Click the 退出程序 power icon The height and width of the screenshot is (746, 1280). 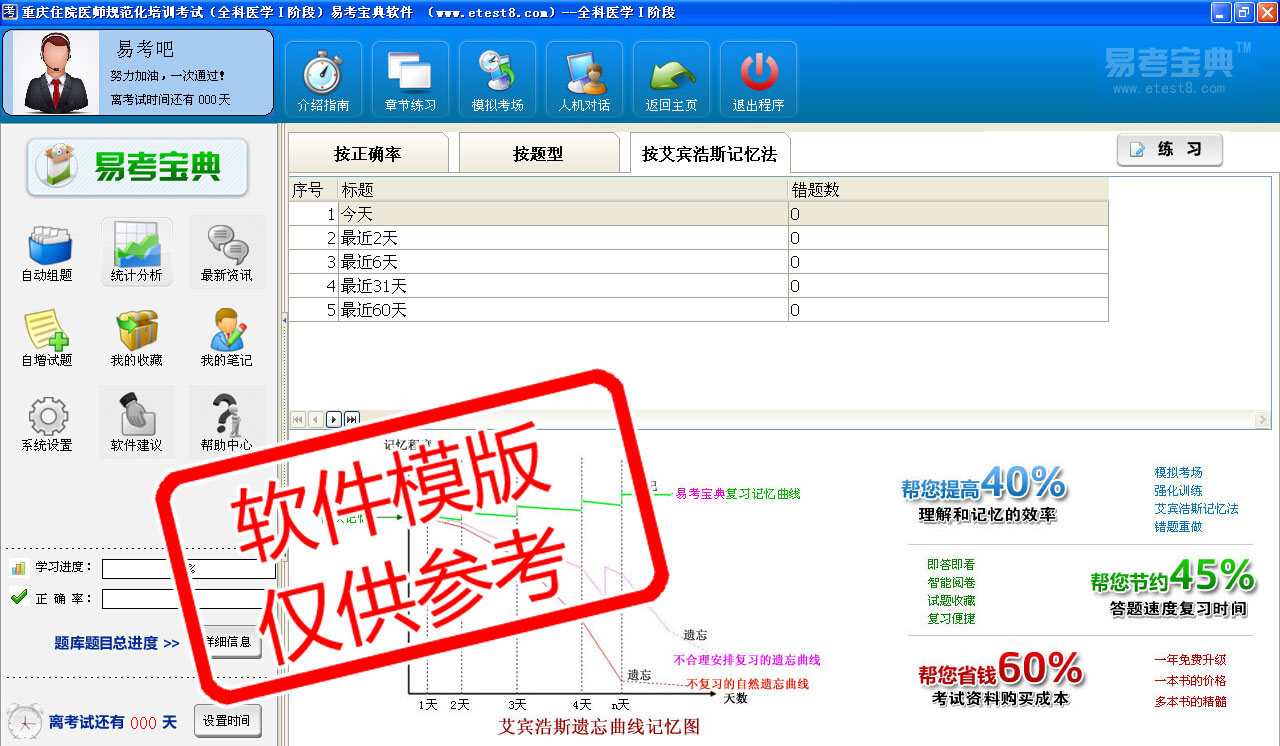(758, 80)
